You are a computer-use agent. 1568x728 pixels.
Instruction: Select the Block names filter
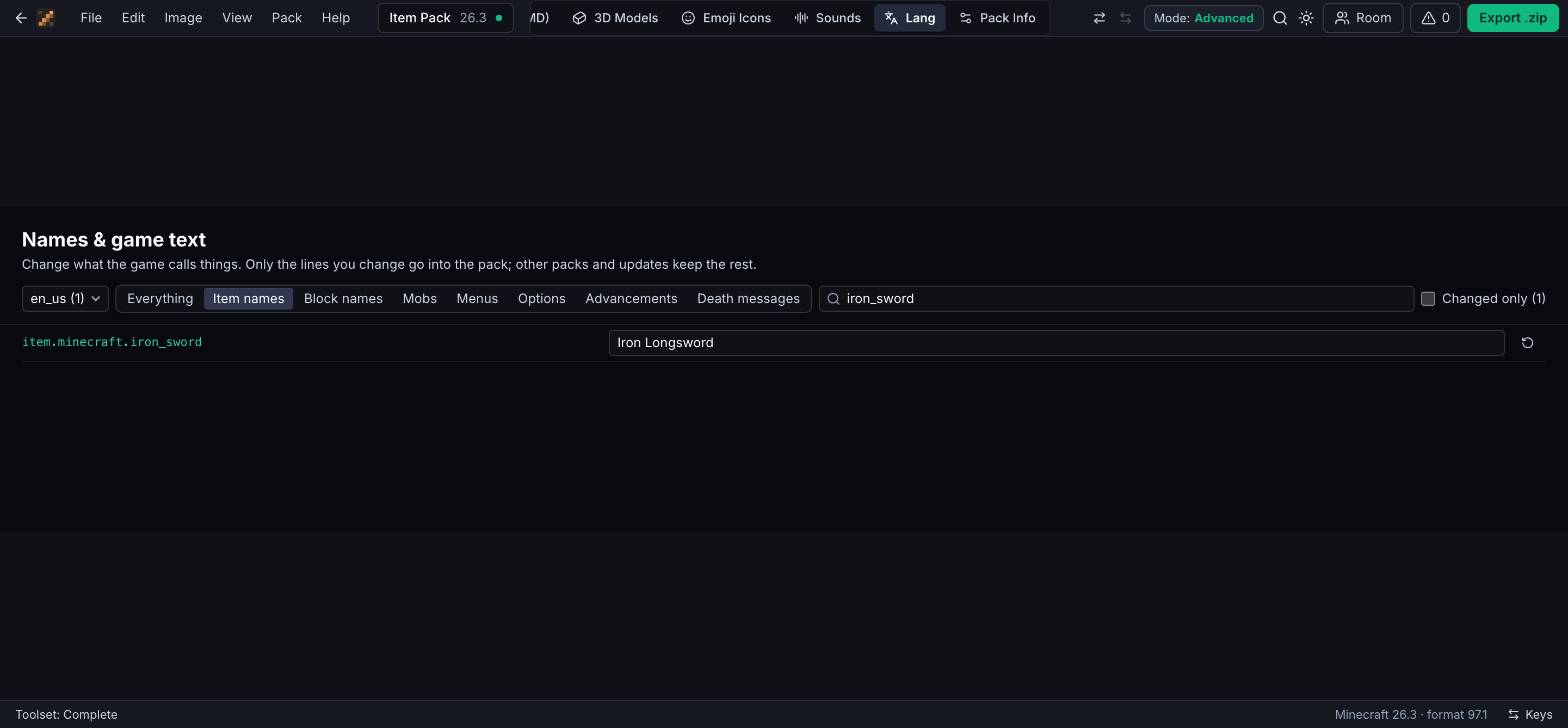click(x=343, y=299)
